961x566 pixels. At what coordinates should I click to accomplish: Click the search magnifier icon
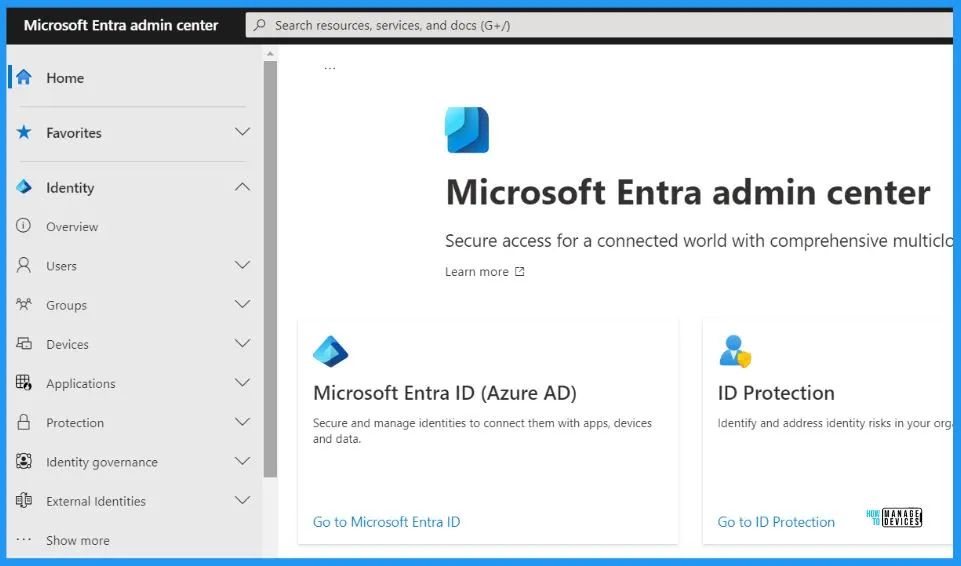tap(260, 25)
